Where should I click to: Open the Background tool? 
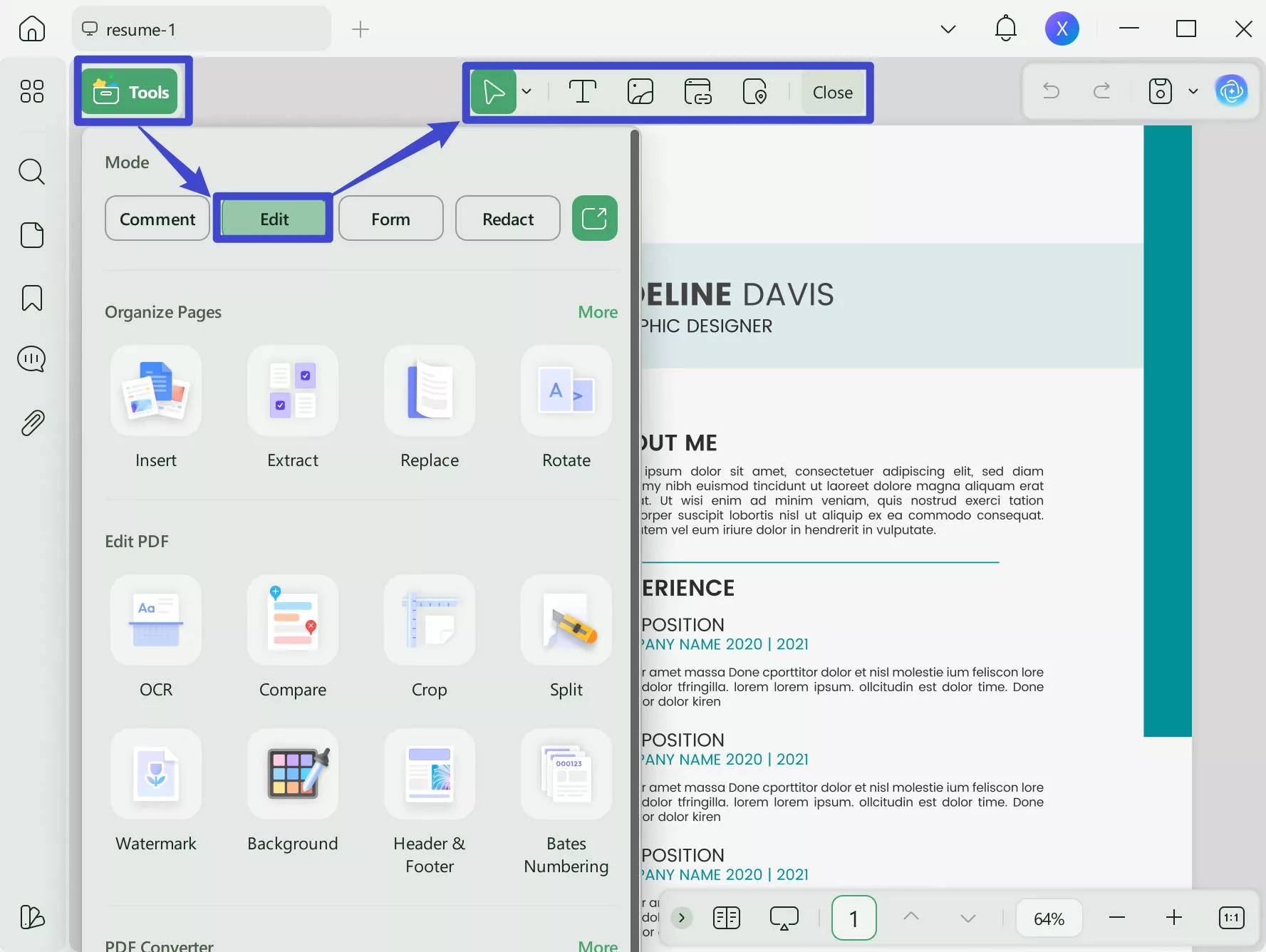[x=293, y=775]
